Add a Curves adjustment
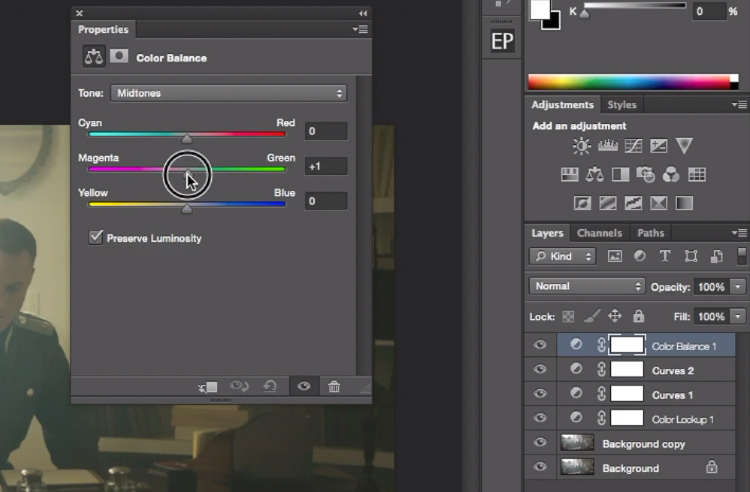 point(633,146)
